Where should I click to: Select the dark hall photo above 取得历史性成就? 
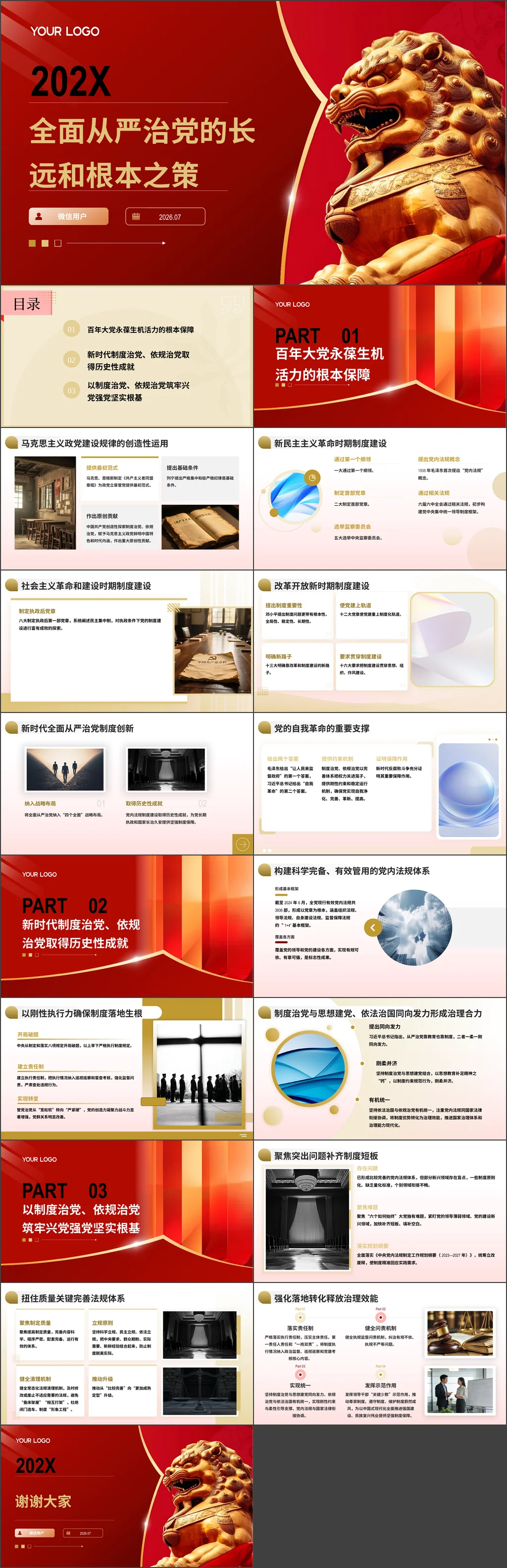click(166, 769)
